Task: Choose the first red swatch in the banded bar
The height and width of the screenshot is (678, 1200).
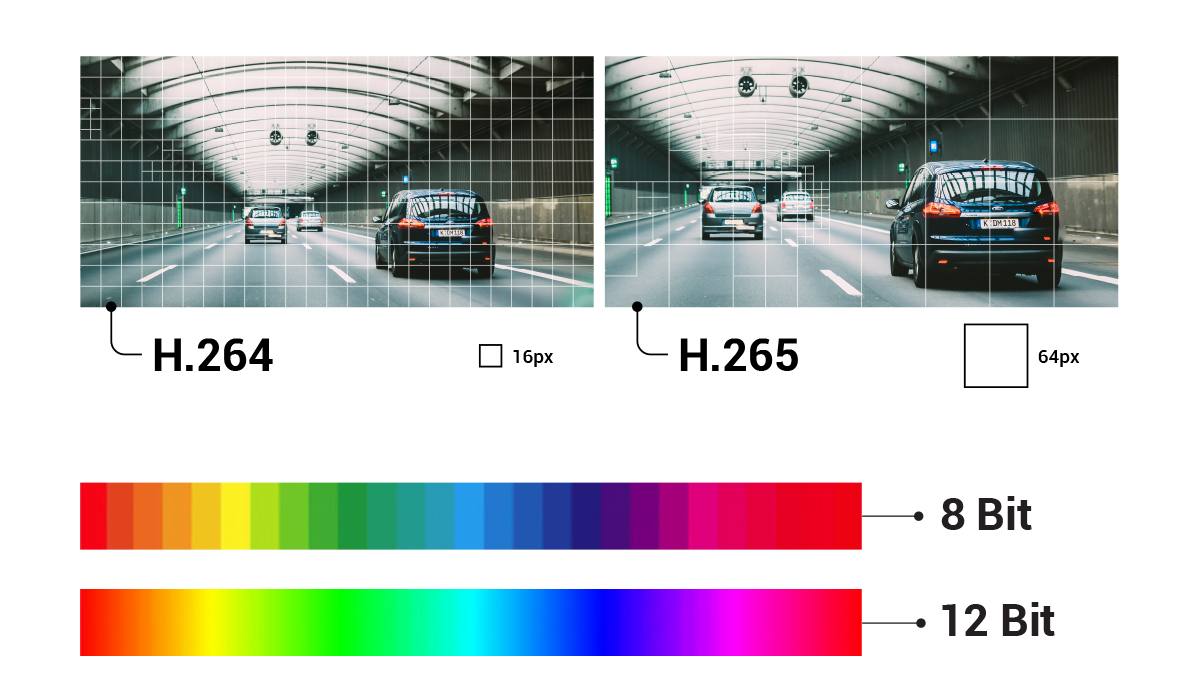Action: 93,516
